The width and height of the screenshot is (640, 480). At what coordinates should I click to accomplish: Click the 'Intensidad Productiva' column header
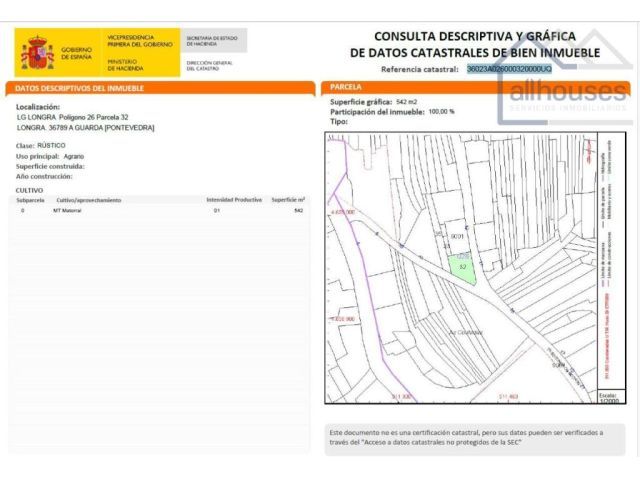(234, 200)
